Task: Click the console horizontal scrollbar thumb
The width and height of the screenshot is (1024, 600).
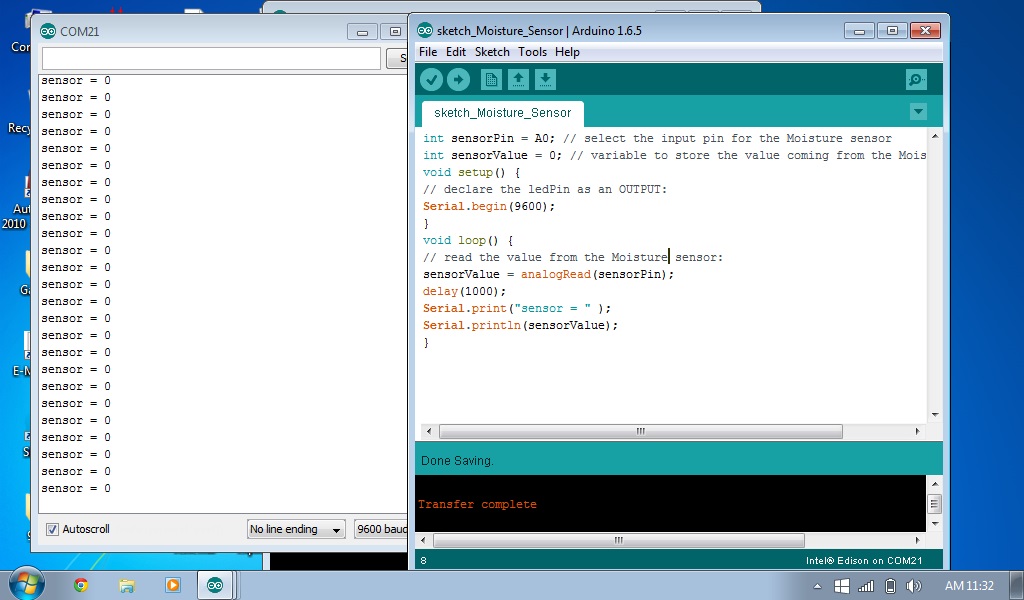Action: [x=618, y=541]
